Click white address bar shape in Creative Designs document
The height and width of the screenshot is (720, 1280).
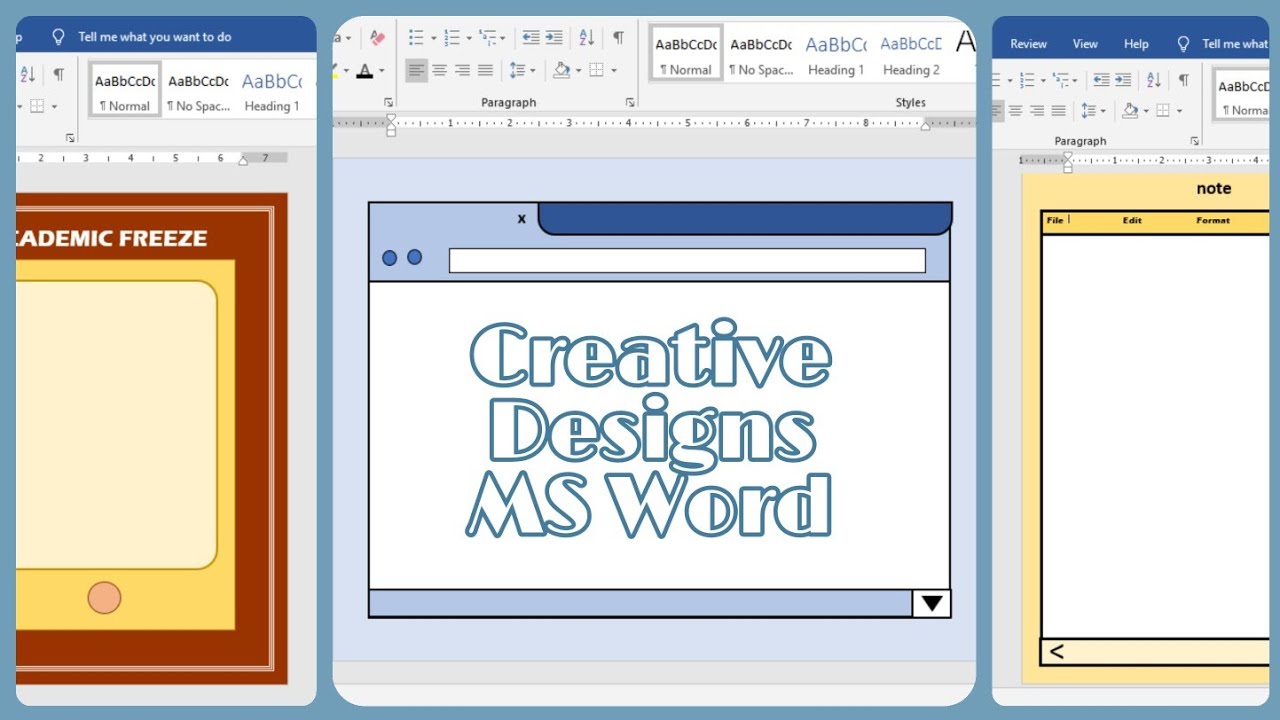[x=687, y=260]
